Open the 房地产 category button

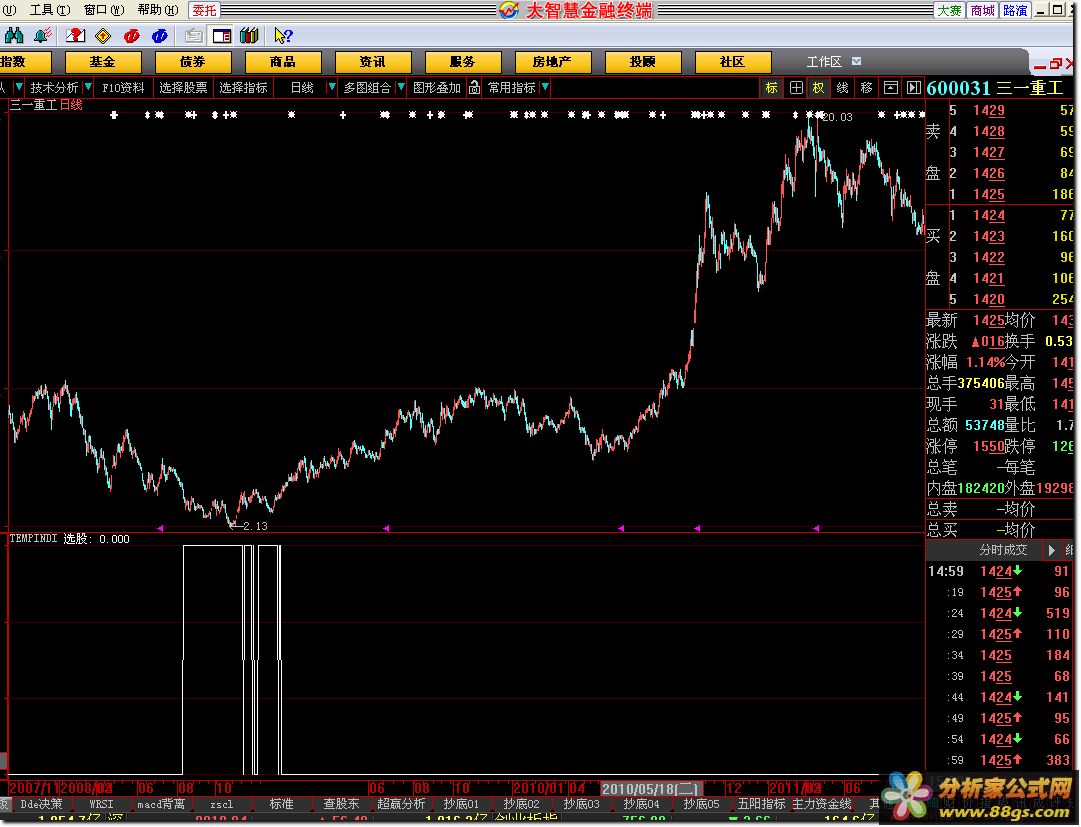pos(552,62)
